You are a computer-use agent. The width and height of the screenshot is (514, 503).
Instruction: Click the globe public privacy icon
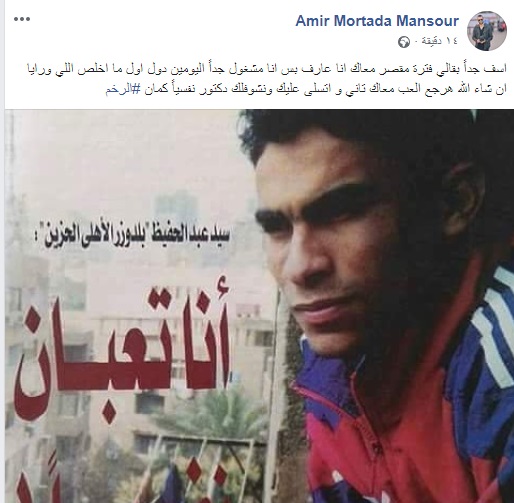404,42
